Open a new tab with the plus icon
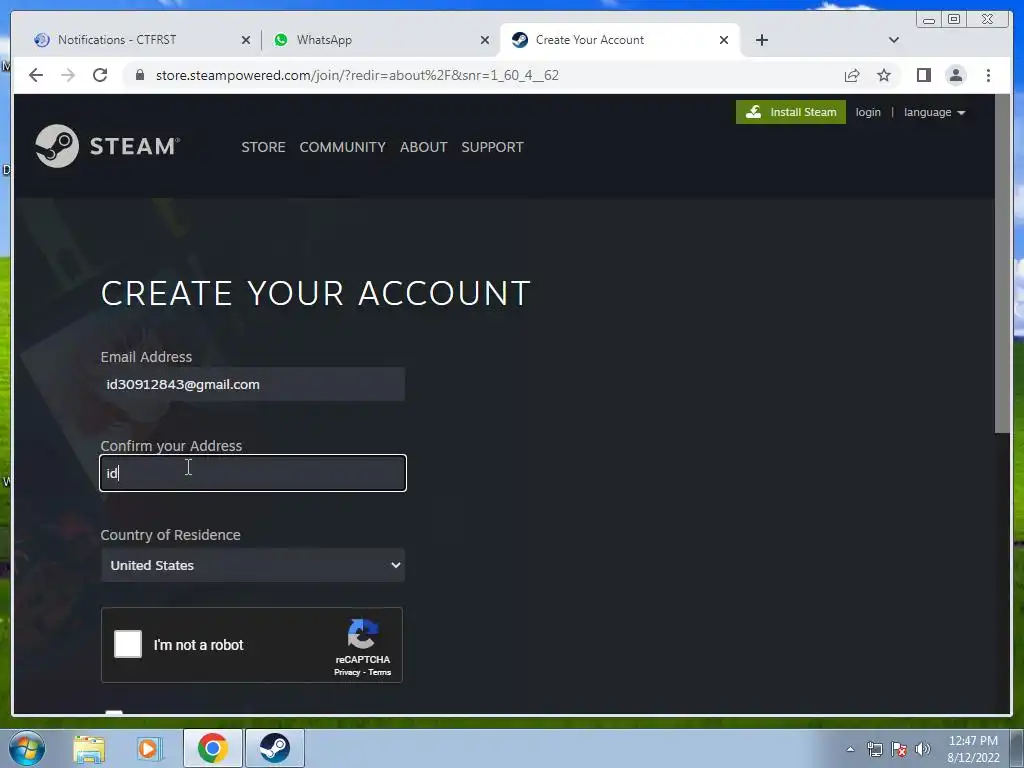The width and height of the screenshot is (1024, 768). point(761,40)
